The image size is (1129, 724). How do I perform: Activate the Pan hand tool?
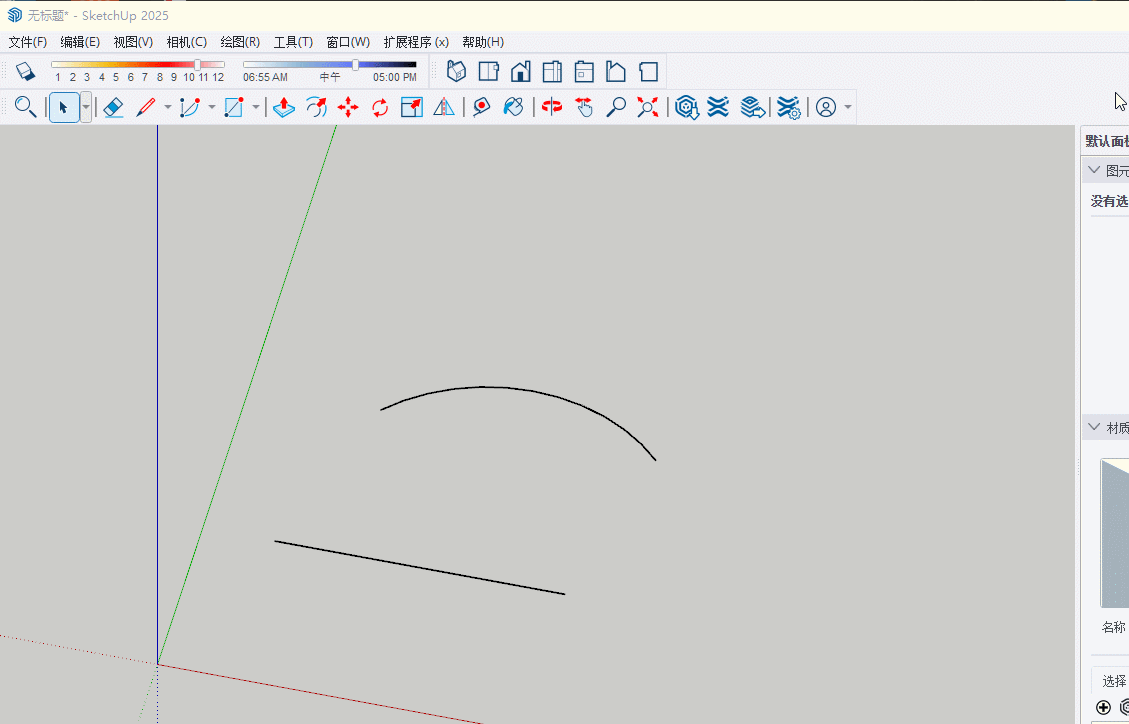click(583, 107)
